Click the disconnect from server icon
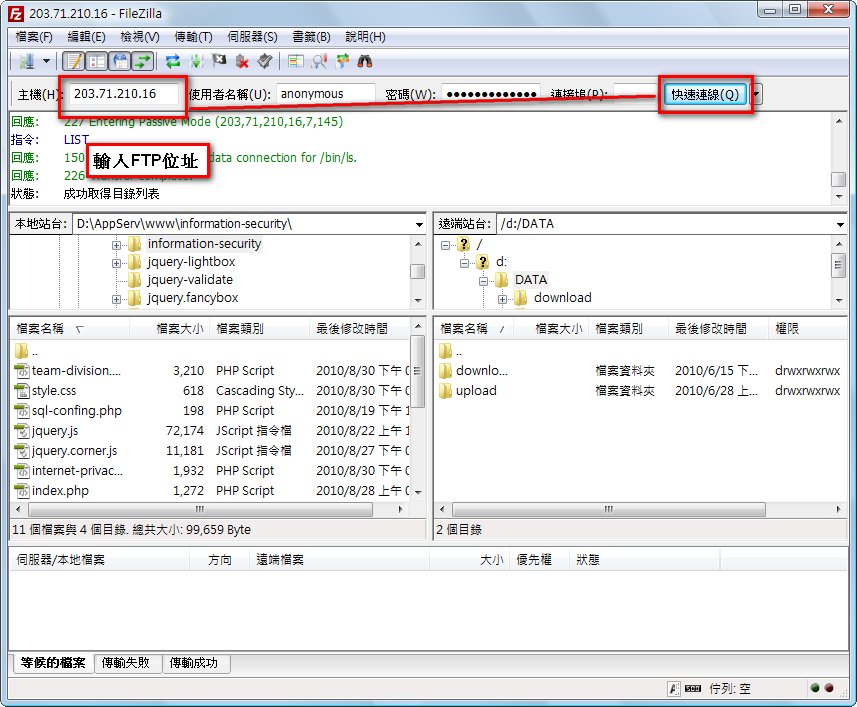This screenshot has width=857, height=707. click(242, 61)
